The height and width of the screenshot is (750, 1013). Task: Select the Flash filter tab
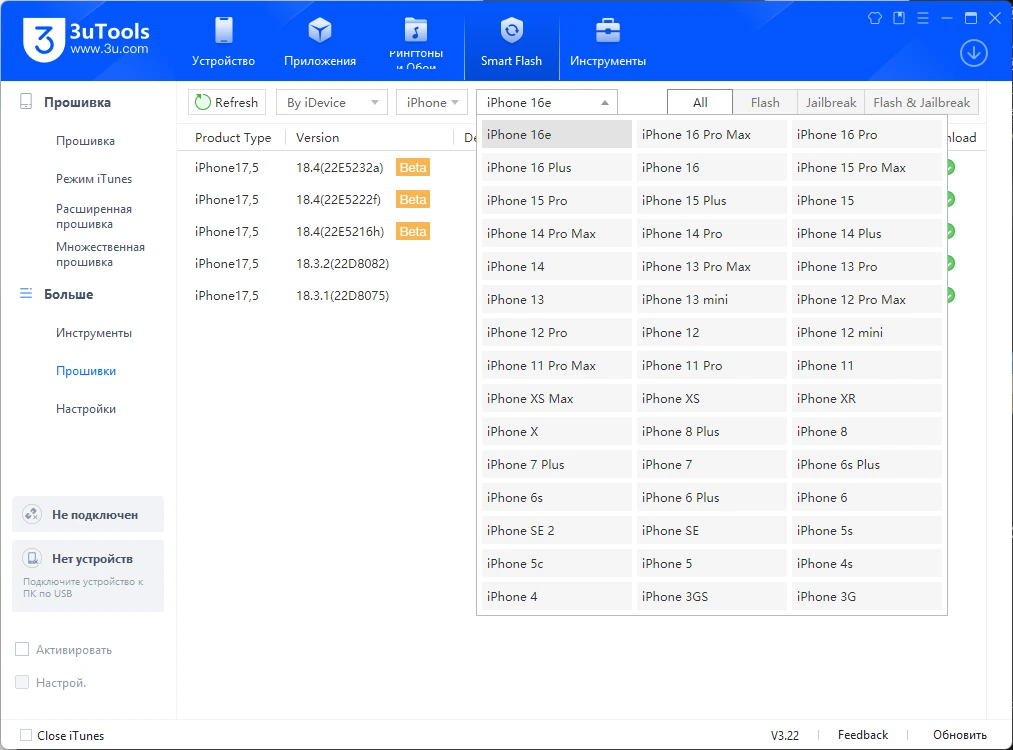coord(765,102)
